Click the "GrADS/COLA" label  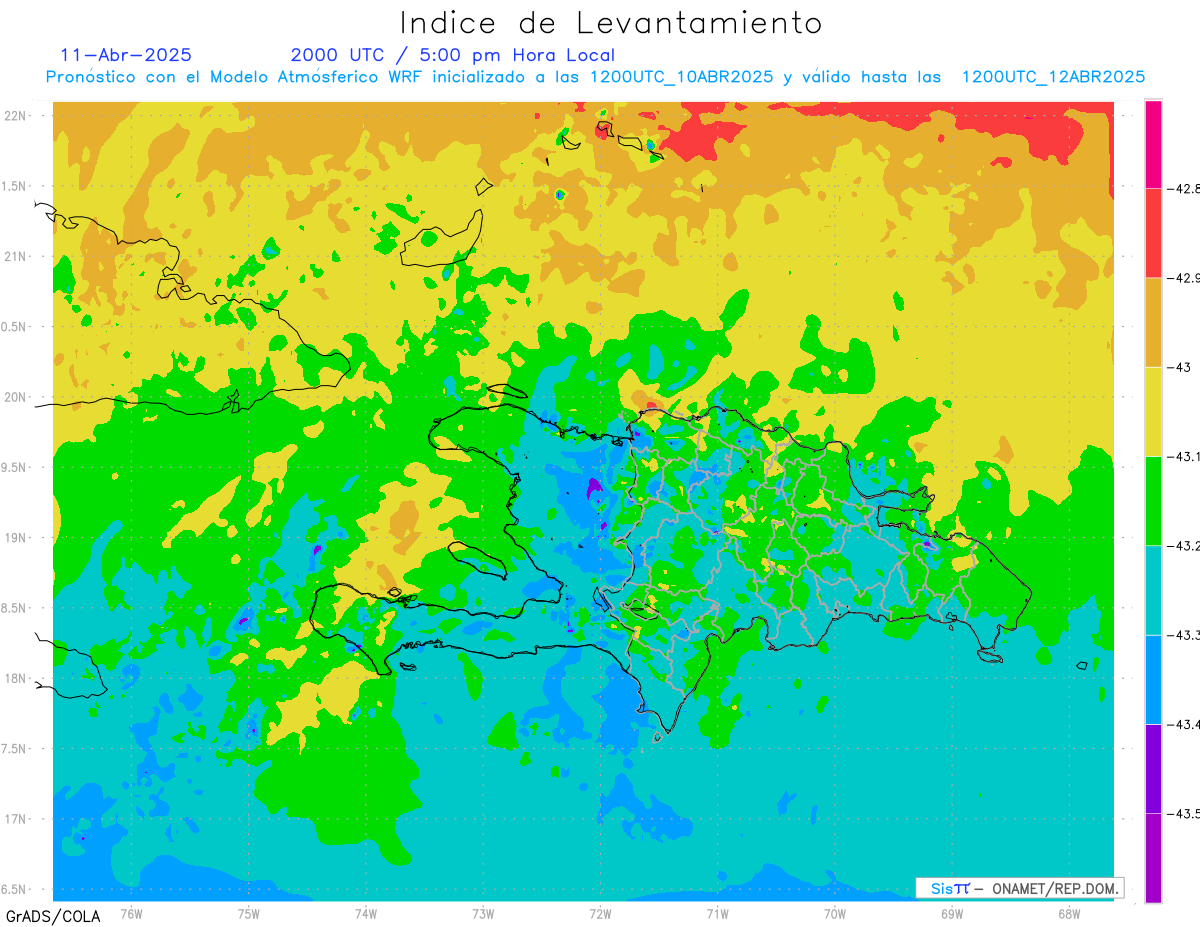click(53, 916)
